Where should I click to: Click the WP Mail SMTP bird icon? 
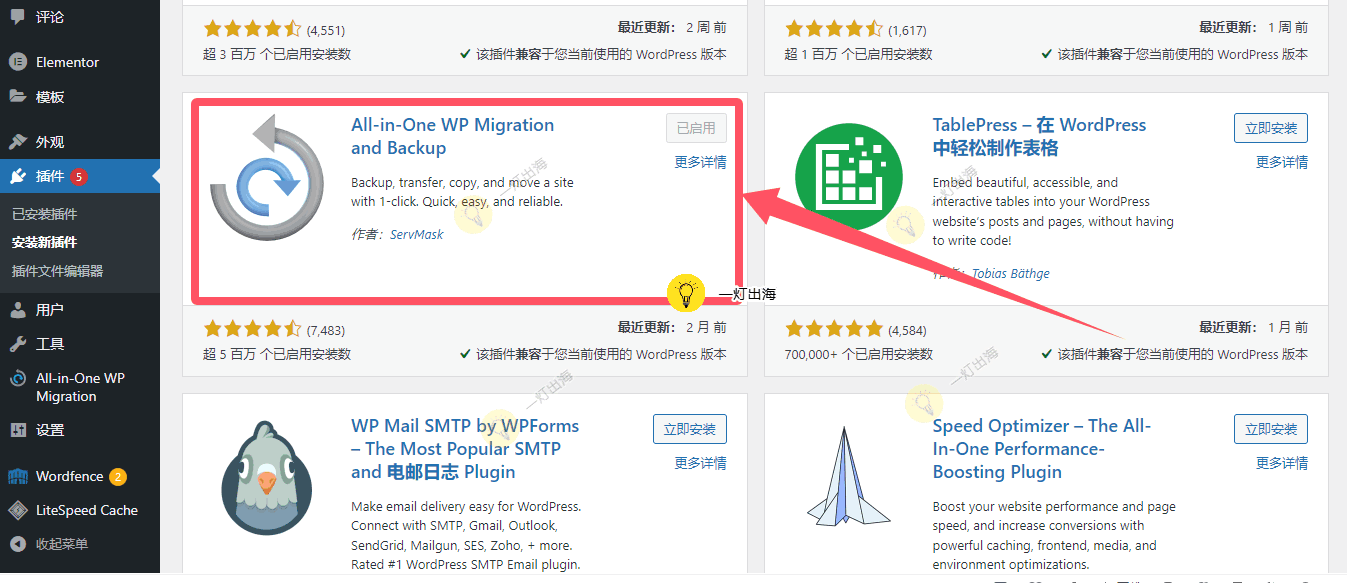pyautogui.click(x=267, y=479)
